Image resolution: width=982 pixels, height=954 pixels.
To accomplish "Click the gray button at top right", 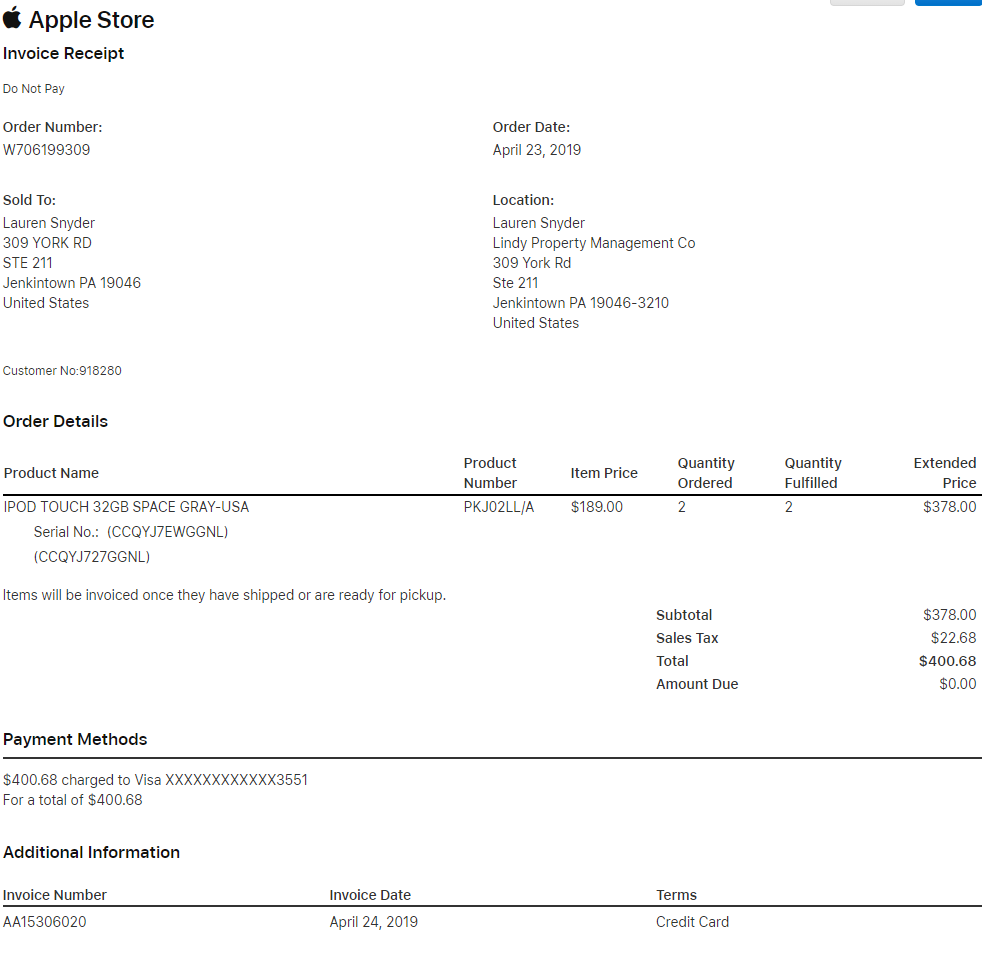I will [x=867, y=3].
